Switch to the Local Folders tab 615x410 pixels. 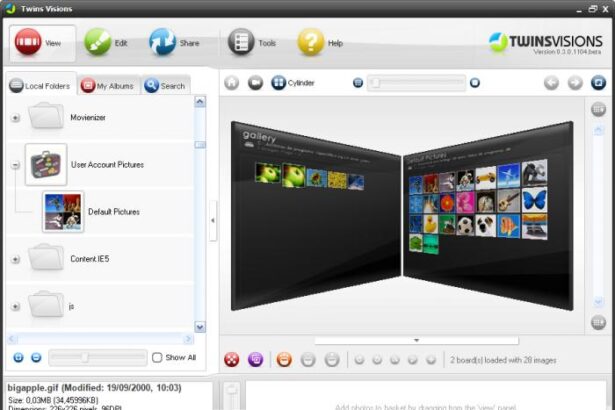(x=40, y=85)
